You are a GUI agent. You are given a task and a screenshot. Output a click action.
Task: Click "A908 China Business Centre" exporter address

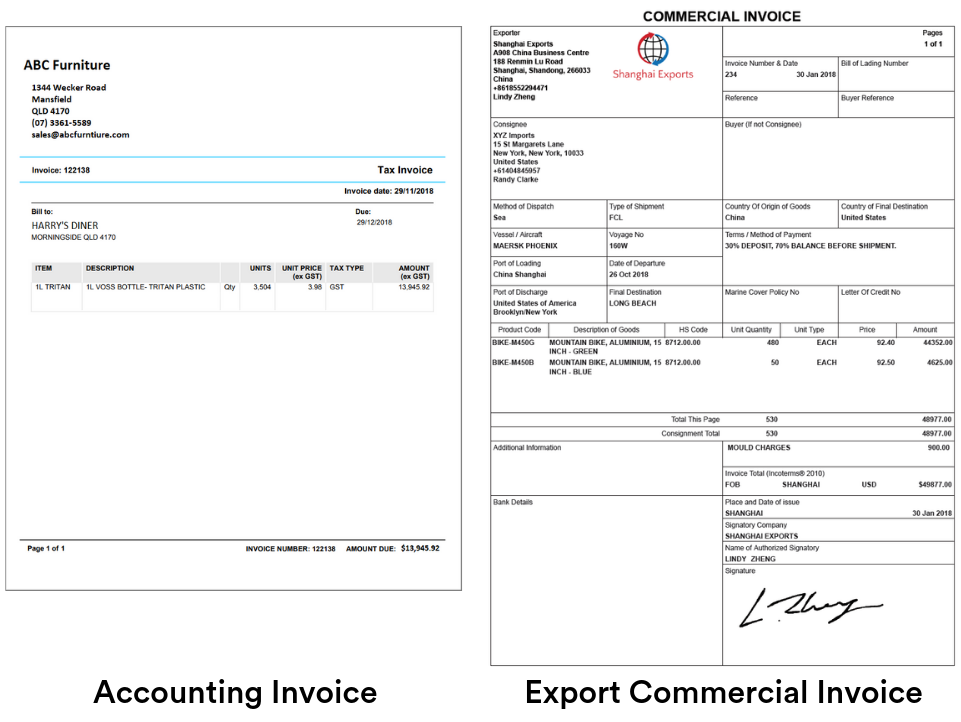(x=541, y=53)
